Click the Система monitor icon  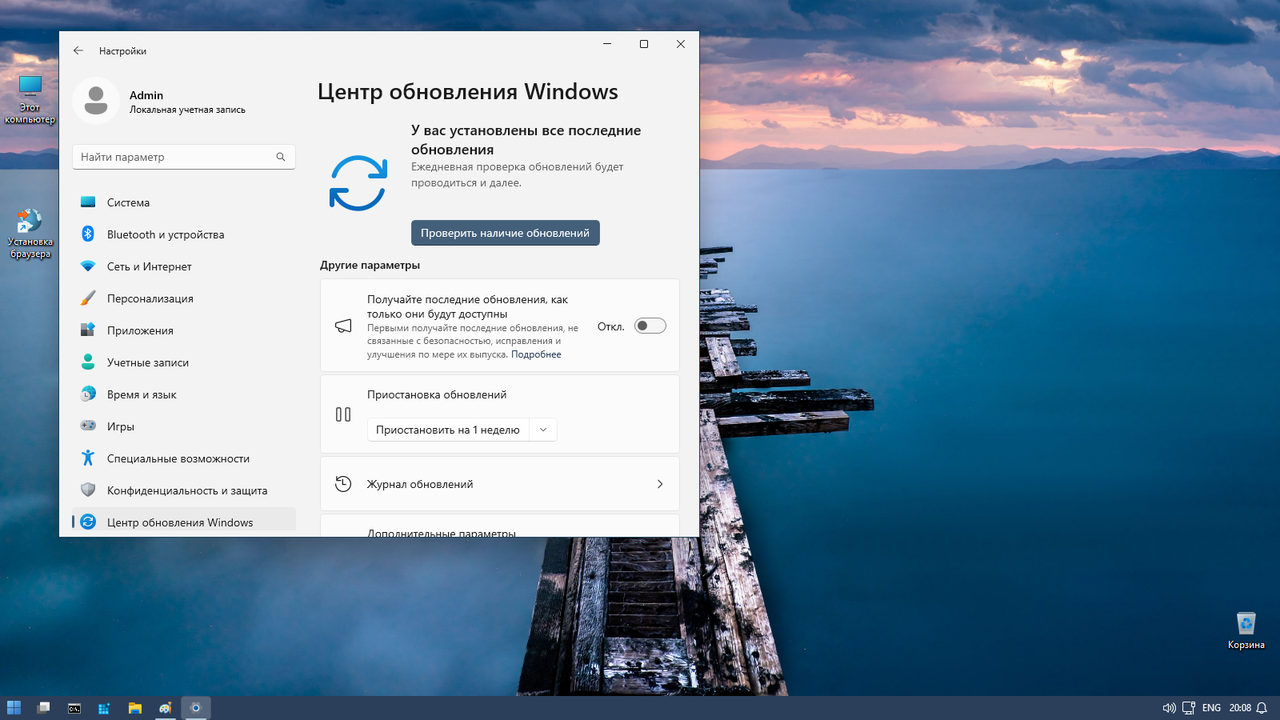88,202
